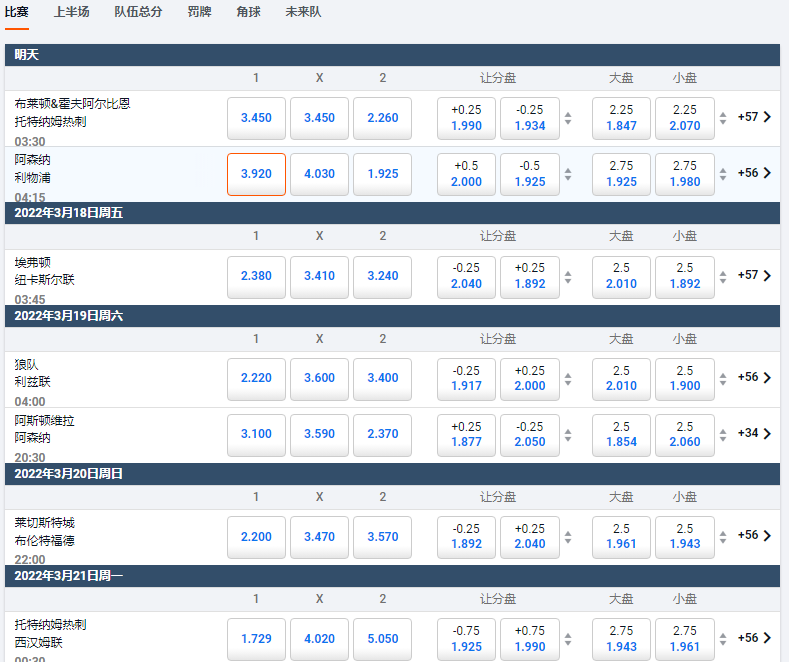This screenshot has height=662, width=789.
Task: Switch to the 上半场 tab
Action: pyautogui.click(x=71, y=12)
